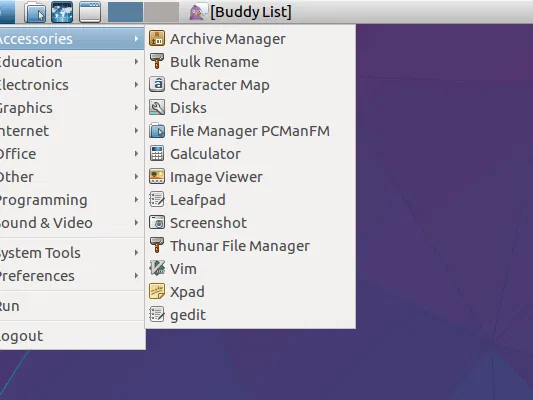Open the Programming category
The width and height of the screenshot is (533, 400).
[x=72, y=200]
